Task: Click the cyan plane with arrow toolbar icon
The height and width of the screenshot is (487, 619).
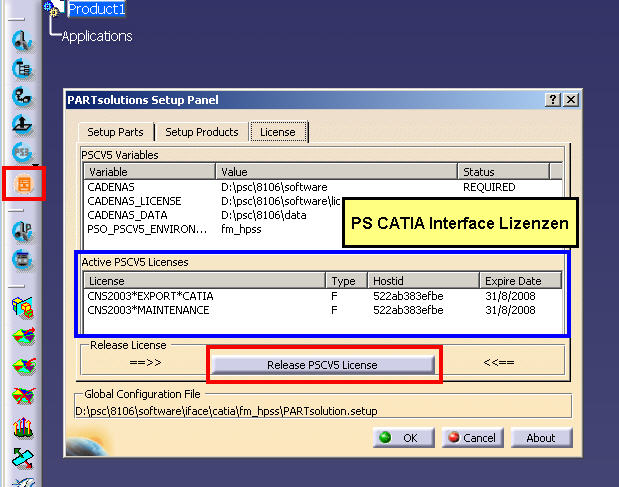Action: coord(23,458)
